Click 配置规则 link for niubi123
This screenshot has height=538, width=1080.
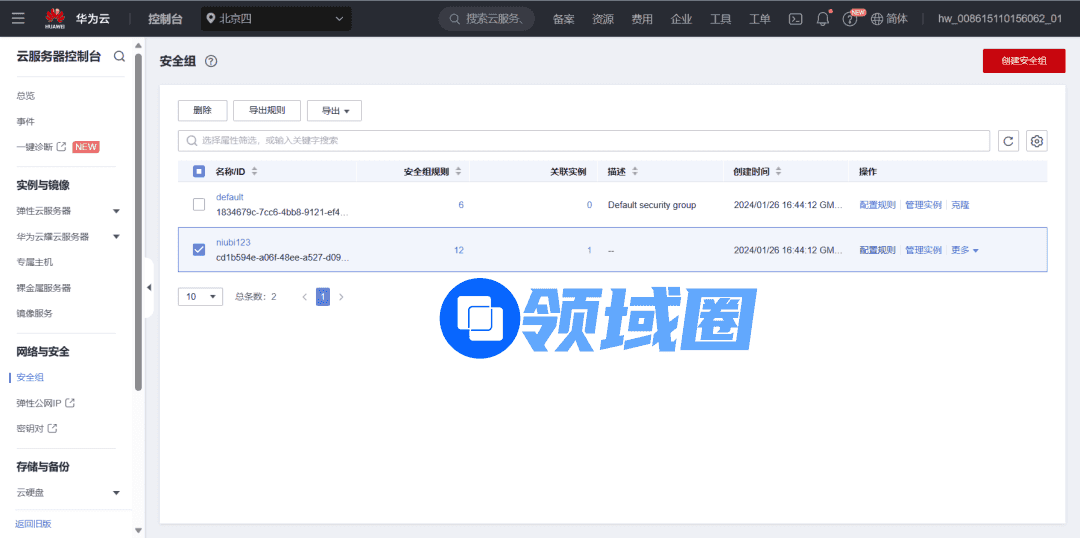point(877,250)
